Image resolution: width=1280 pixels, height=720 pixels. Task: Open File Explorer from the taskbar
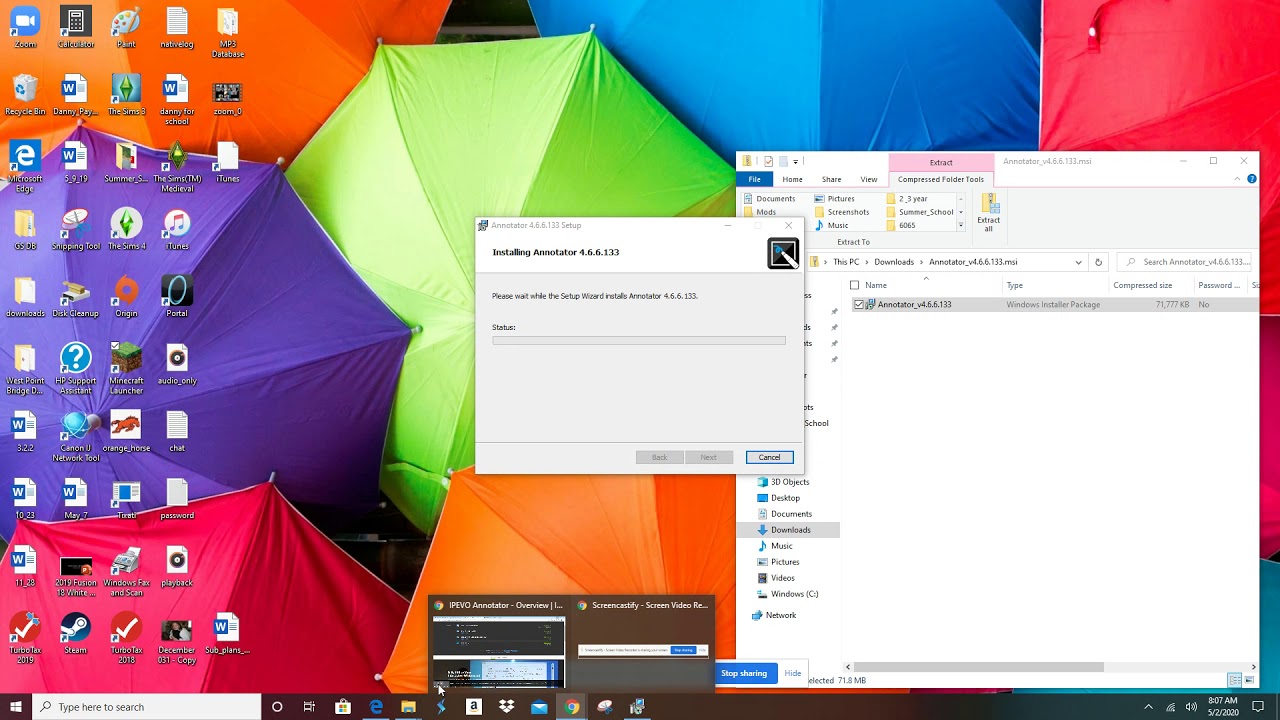tap(408, 707)
